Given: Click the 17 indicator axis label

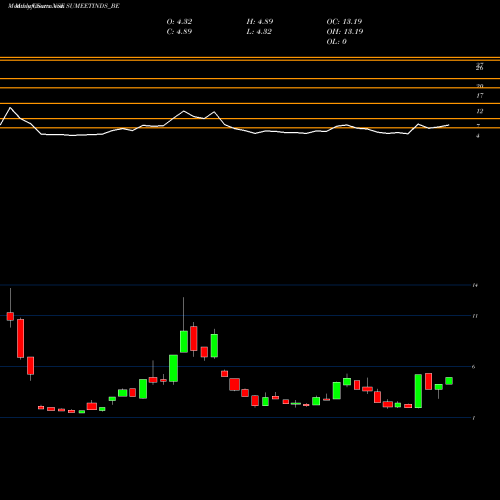Looking at the screenshot, I should (x=480, y=96).
